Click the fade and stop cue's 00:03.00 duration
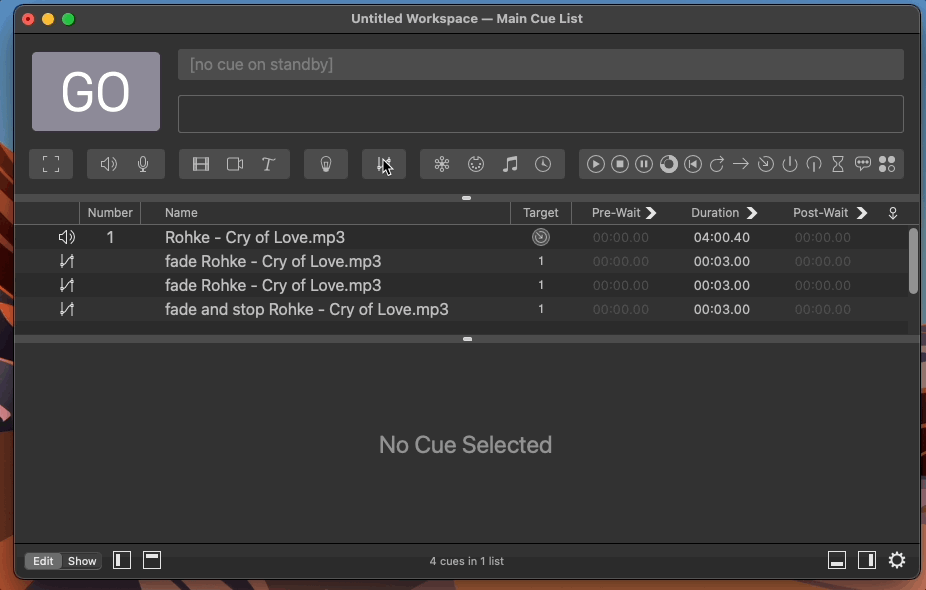 pos(722,309)
